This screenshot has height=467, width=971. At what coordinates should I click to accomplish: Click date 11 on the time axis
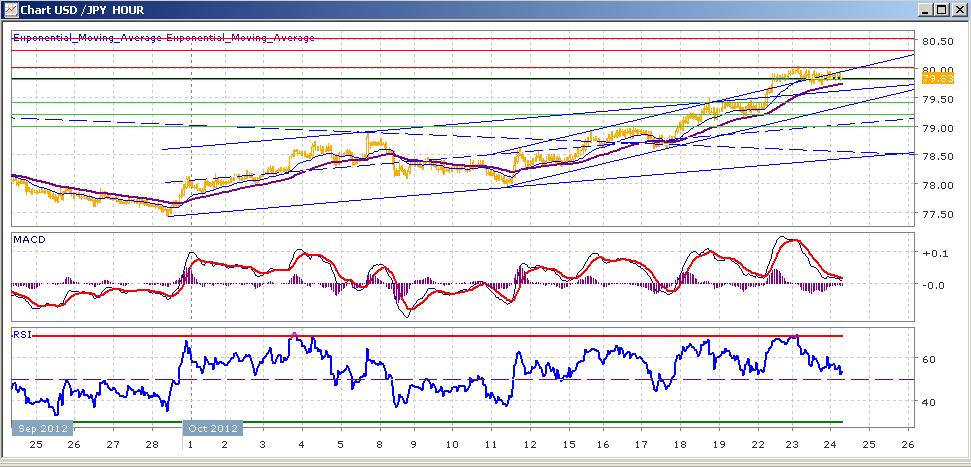pos(490,445)
